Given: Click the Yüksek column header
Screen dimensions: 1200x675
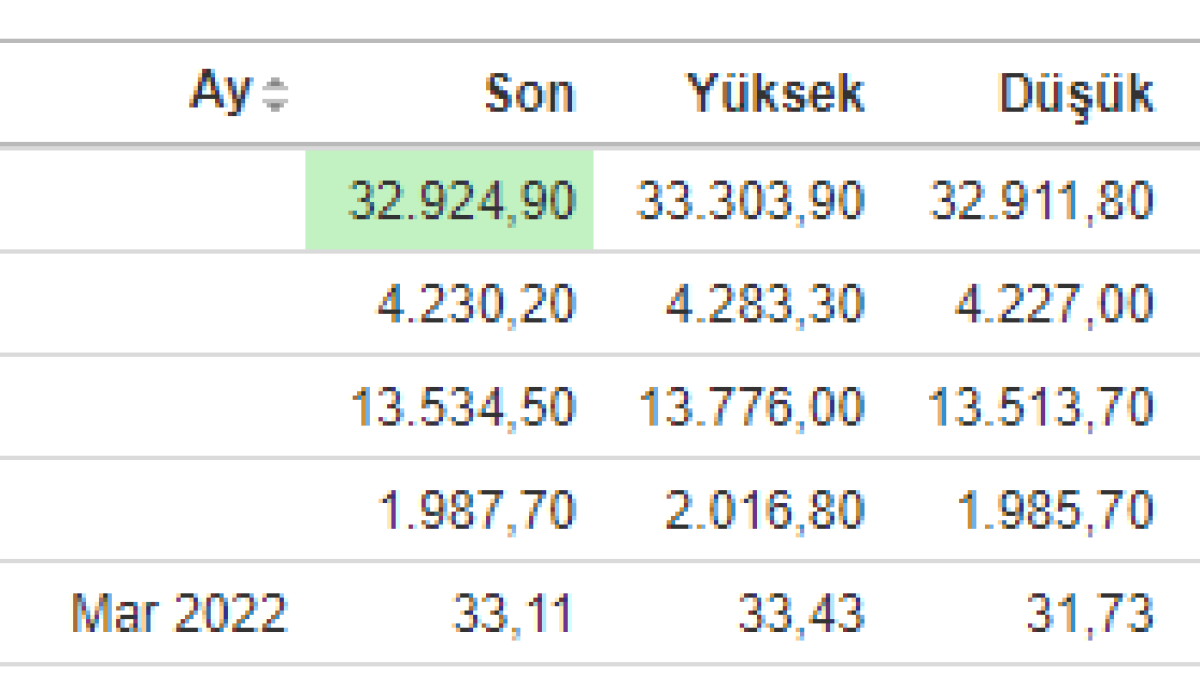Looking at the screenshot, I should tap(775, 94).
